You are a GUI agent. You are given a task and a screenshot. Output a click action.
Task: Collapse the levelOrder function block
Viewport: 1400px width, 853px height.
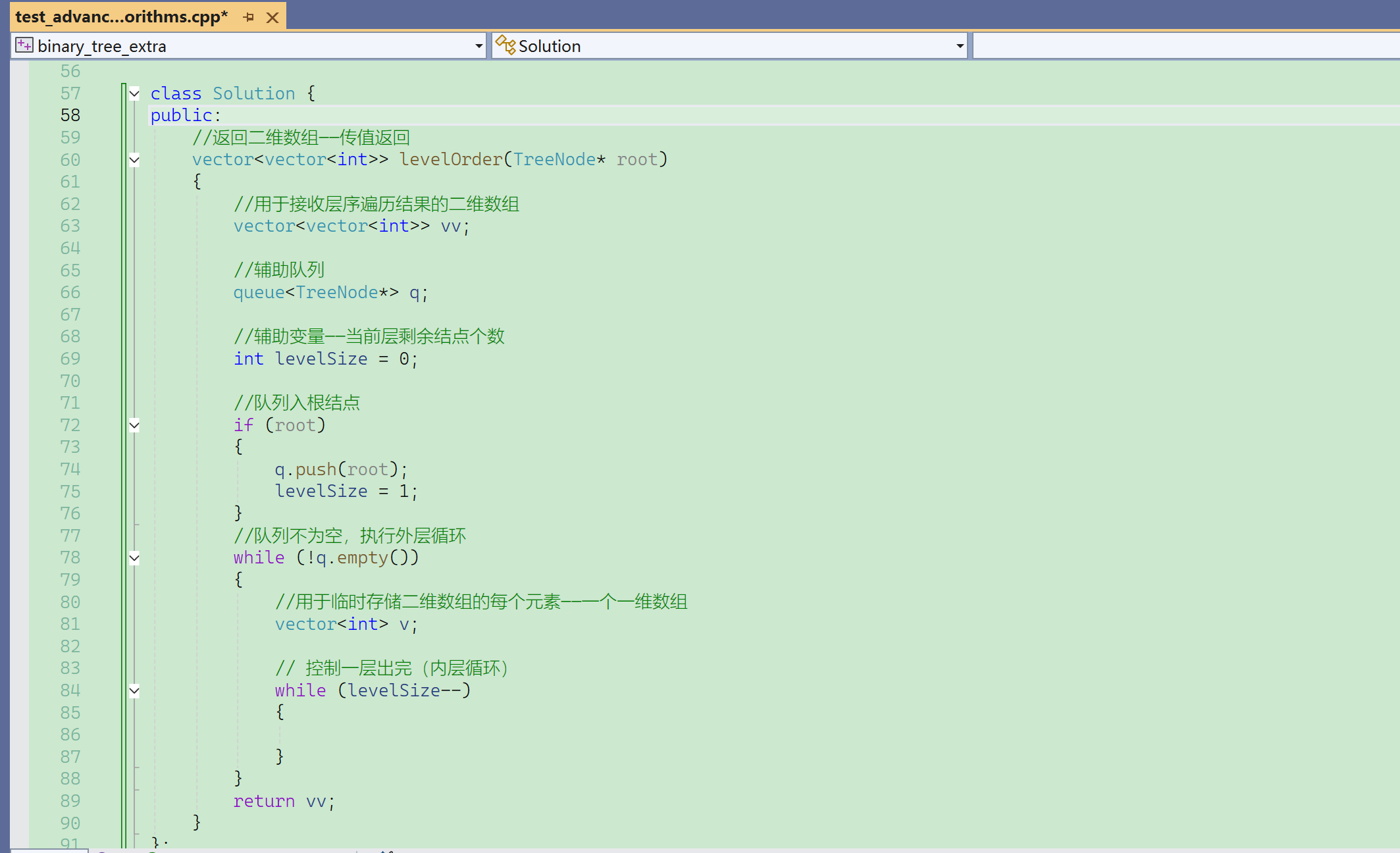click(134, 159)
